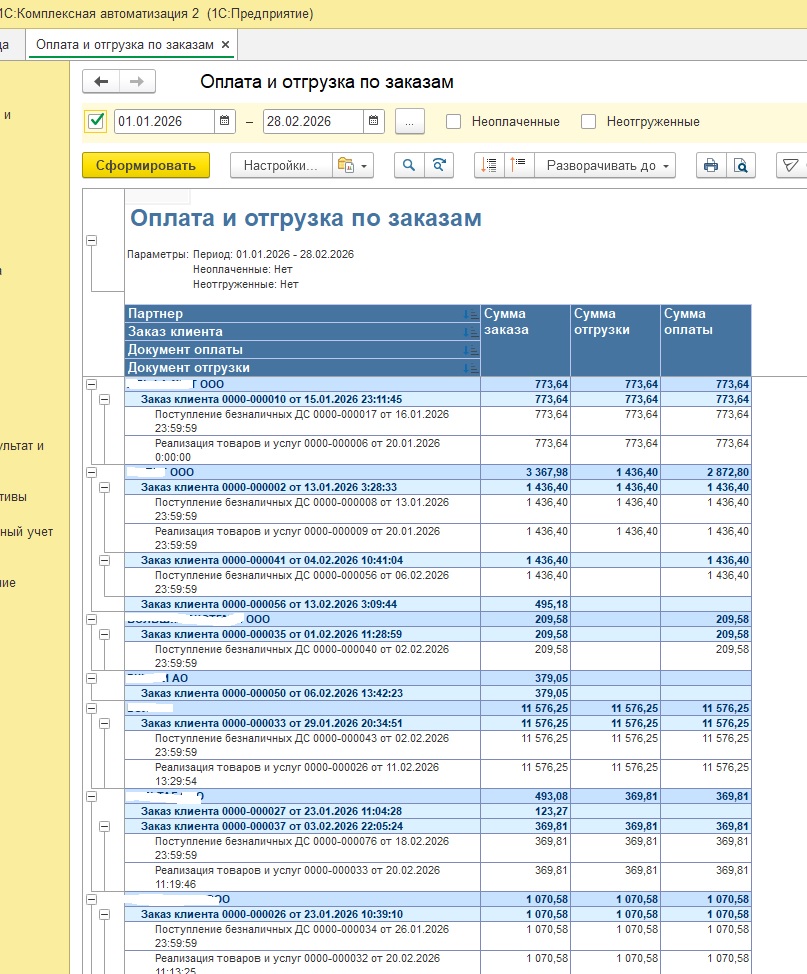Screen dimensions: 807x974
Task: Click the Сформировать button
Action: (146, 166)
